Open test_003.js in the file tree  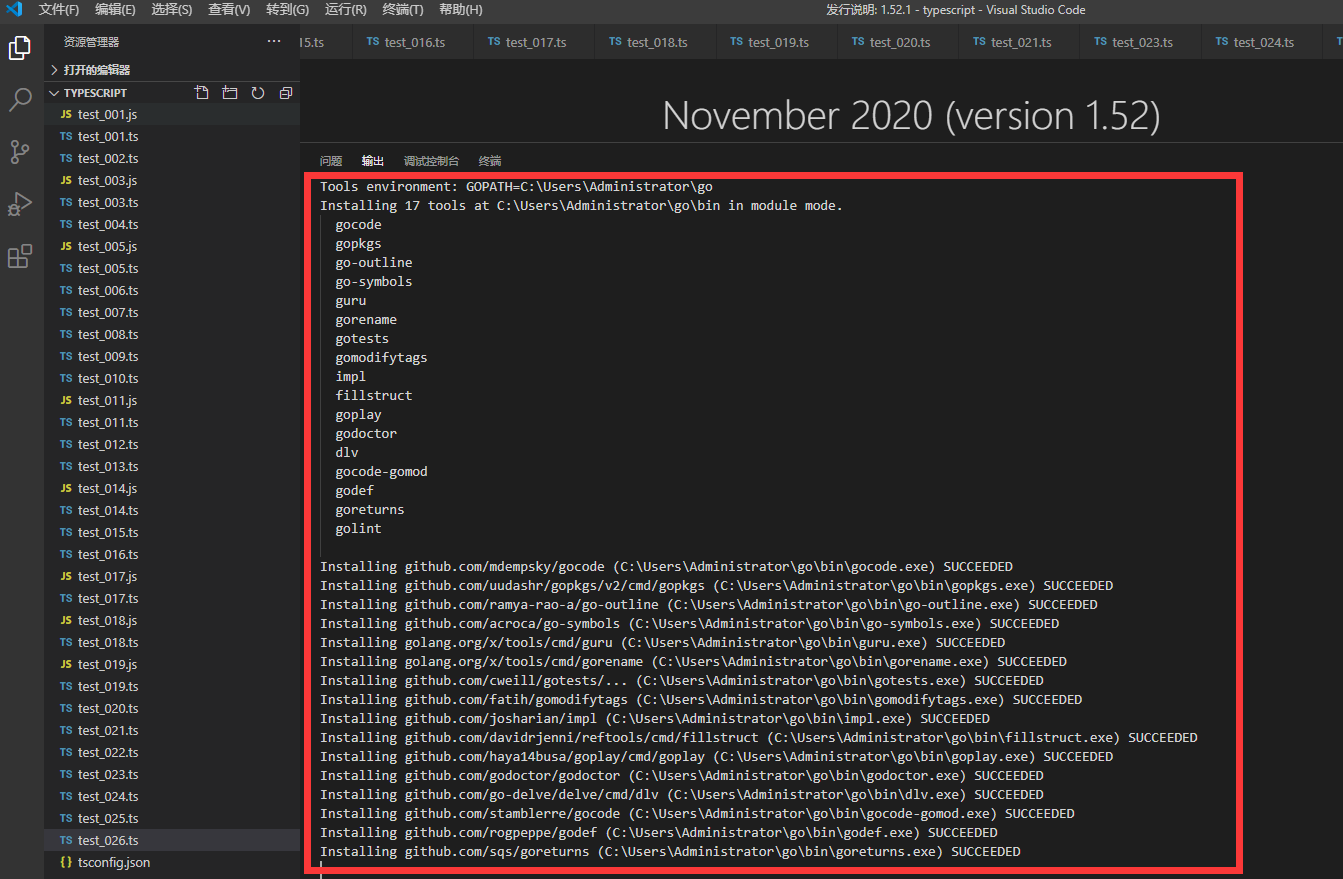click(x=172, y=180)
